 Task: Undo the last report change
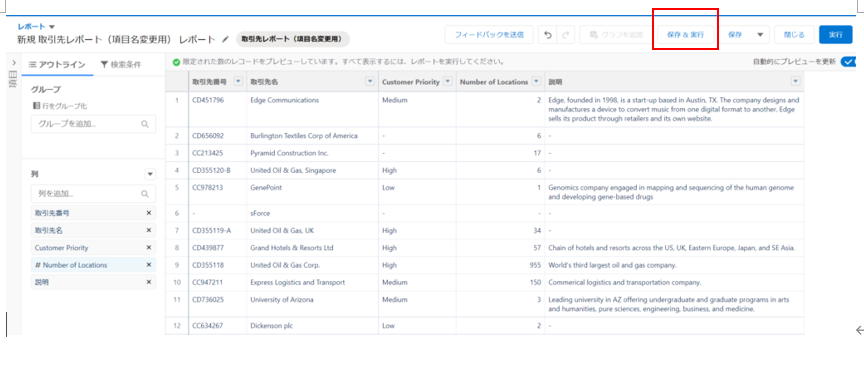click(x=547, y=34)
